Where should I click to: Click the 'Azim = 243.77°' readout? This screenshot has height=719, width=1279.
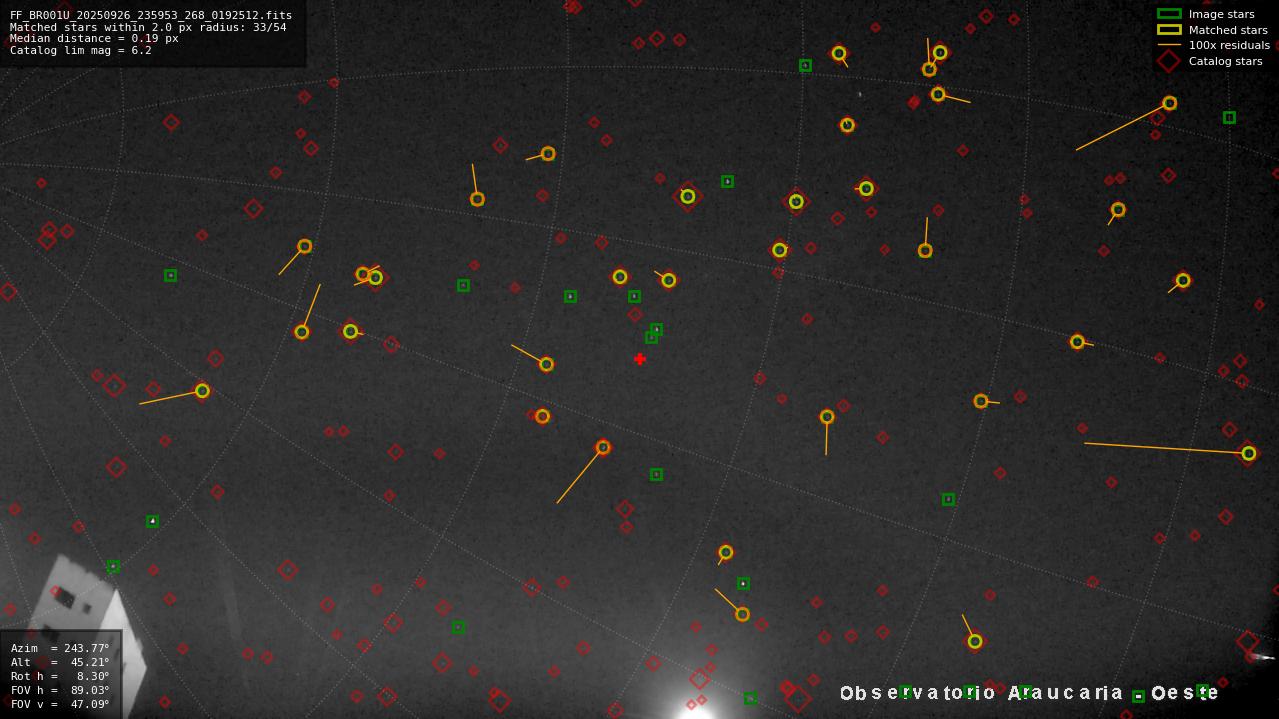tap(60, 648)
